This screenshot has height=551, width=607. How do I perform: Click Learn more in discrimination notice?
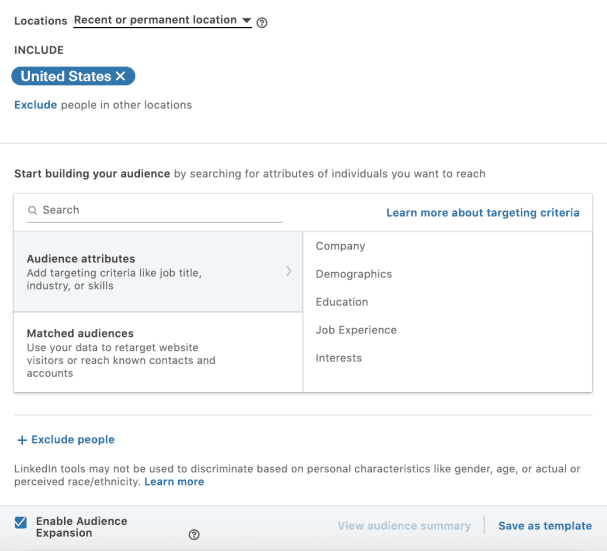[x=174, y=482]
